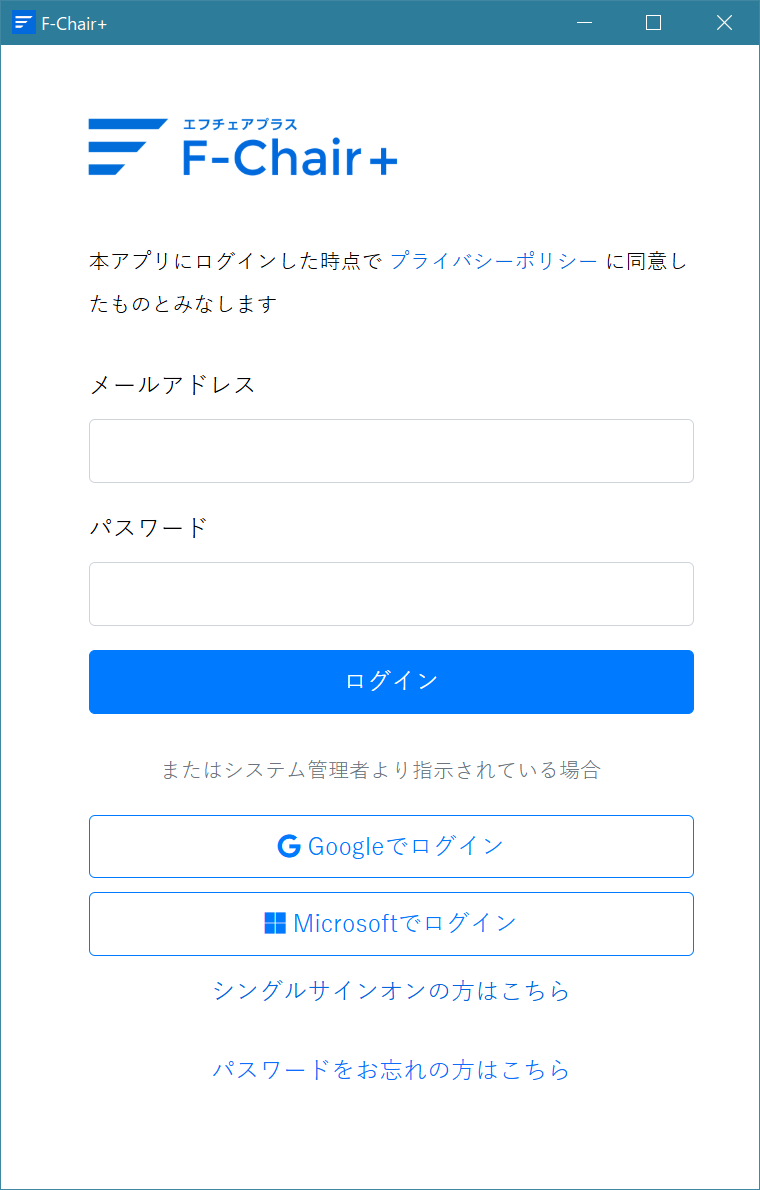The height and width of the screenshot is (1190, 760).
Task: Click the パスワード field label
Action: coord(149,528)
